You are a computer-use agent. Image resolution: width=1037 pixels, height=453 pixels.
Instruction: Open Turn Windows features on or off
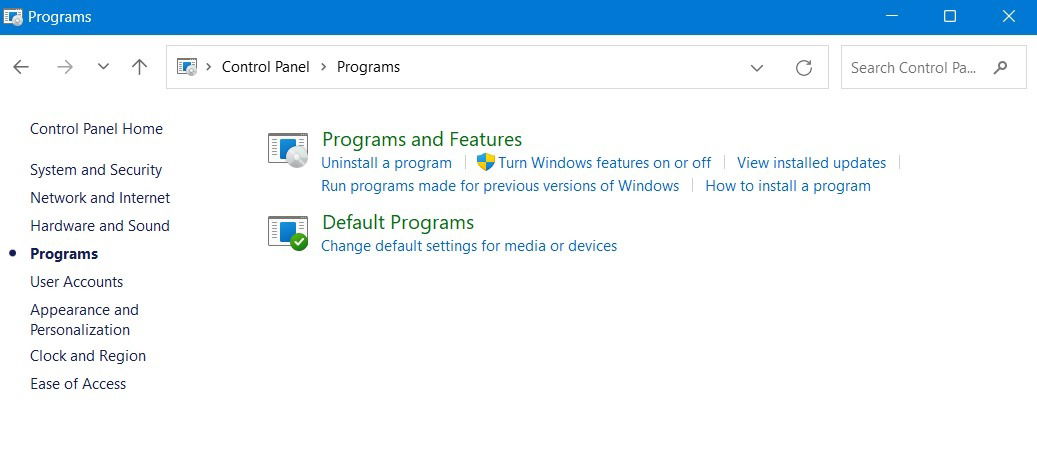(x=604, y=163)
